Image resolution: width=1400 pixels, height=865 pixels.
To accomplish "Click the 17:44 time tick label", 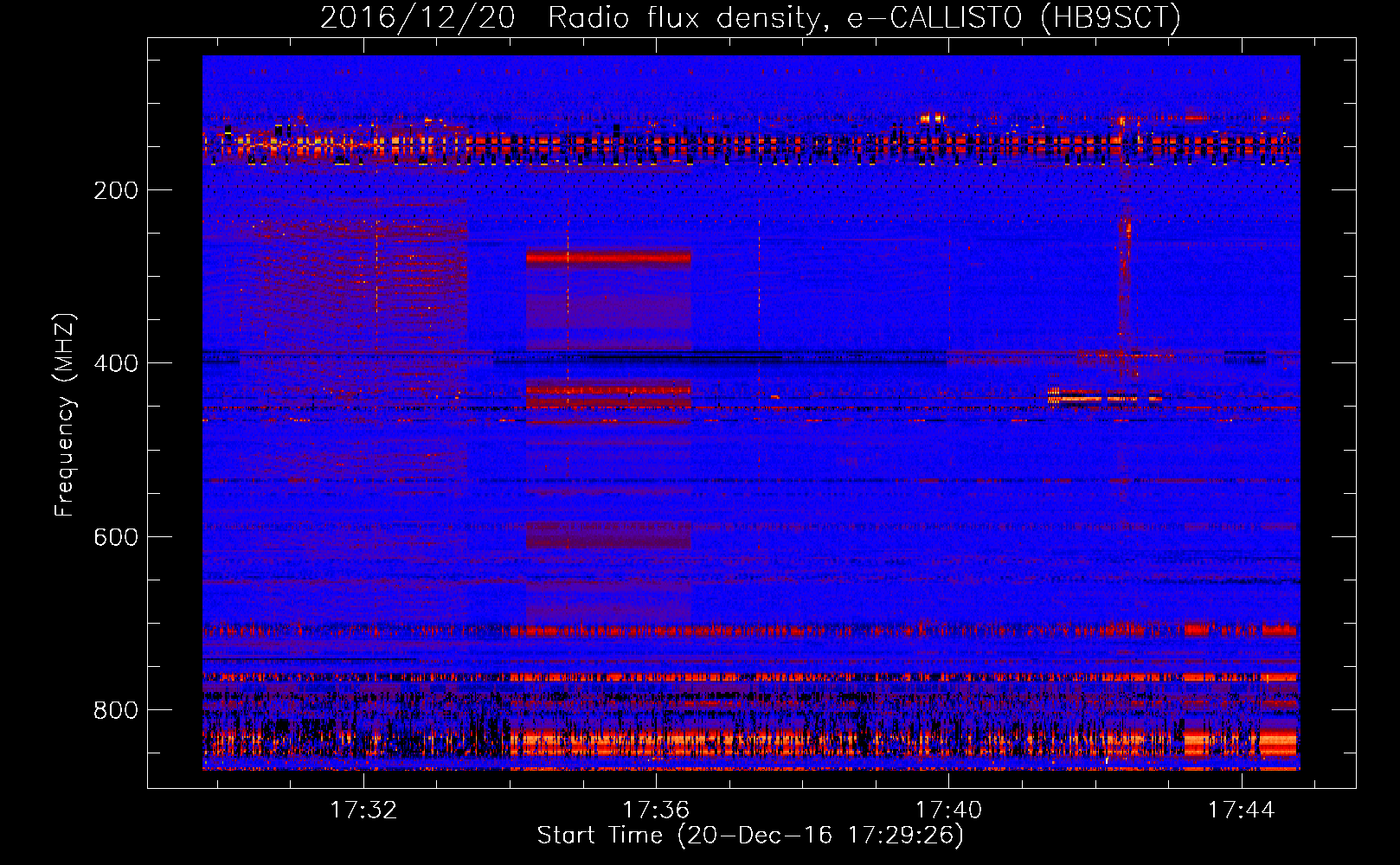I will pos(1241,810).
